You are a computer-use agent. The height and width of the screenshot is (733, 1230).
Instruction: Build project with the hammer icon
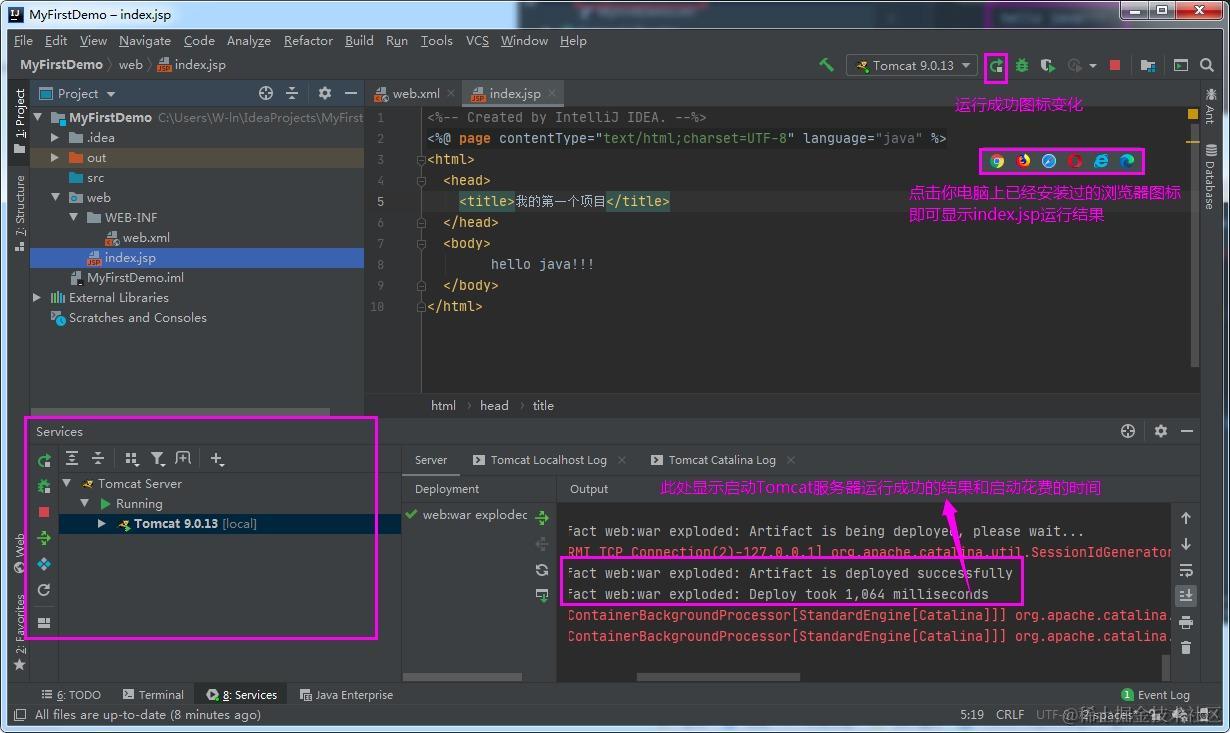[x=826, y=65]
